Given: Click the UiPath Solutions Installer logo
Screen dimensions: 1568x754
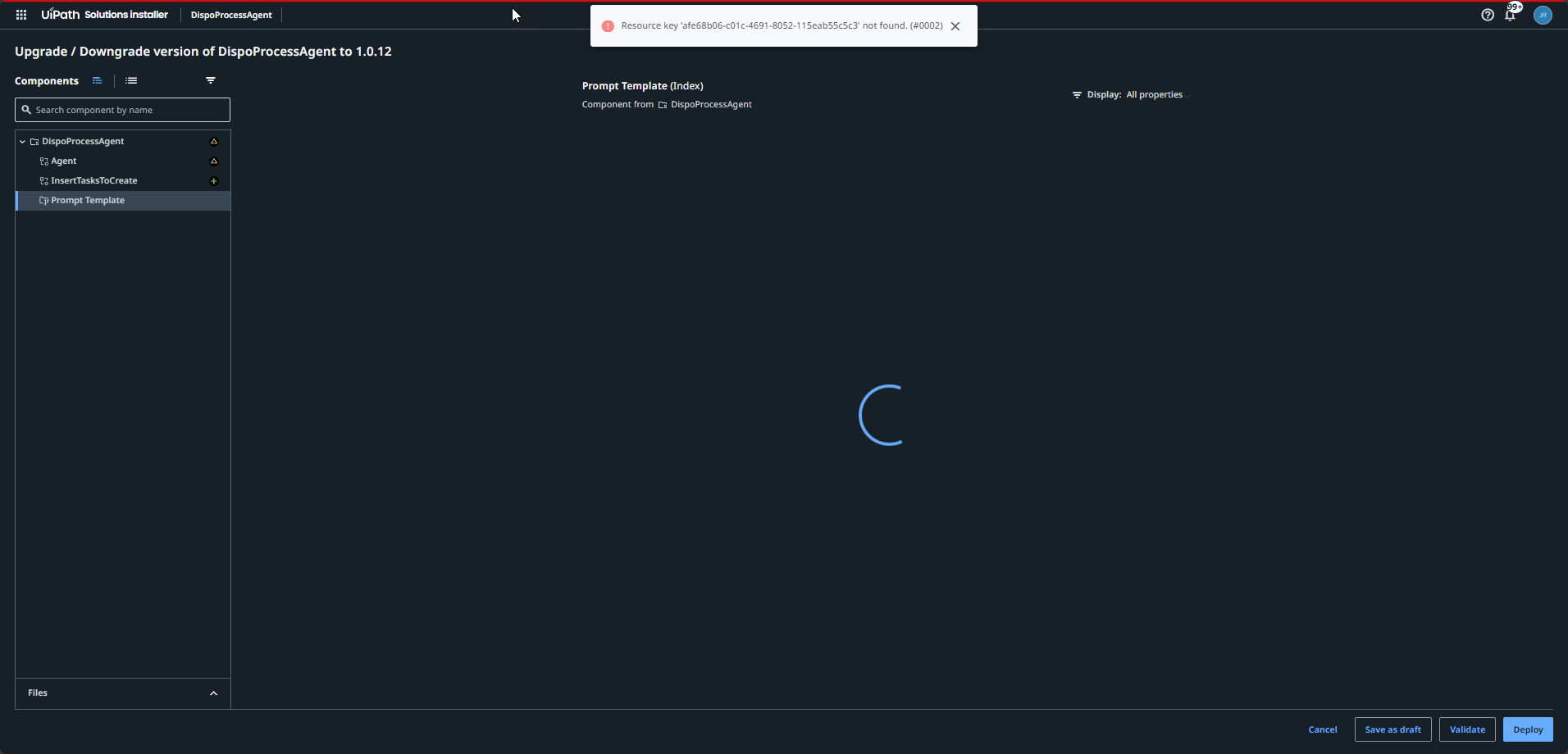Looking at the screenshot, I should [x=105, y=15].
